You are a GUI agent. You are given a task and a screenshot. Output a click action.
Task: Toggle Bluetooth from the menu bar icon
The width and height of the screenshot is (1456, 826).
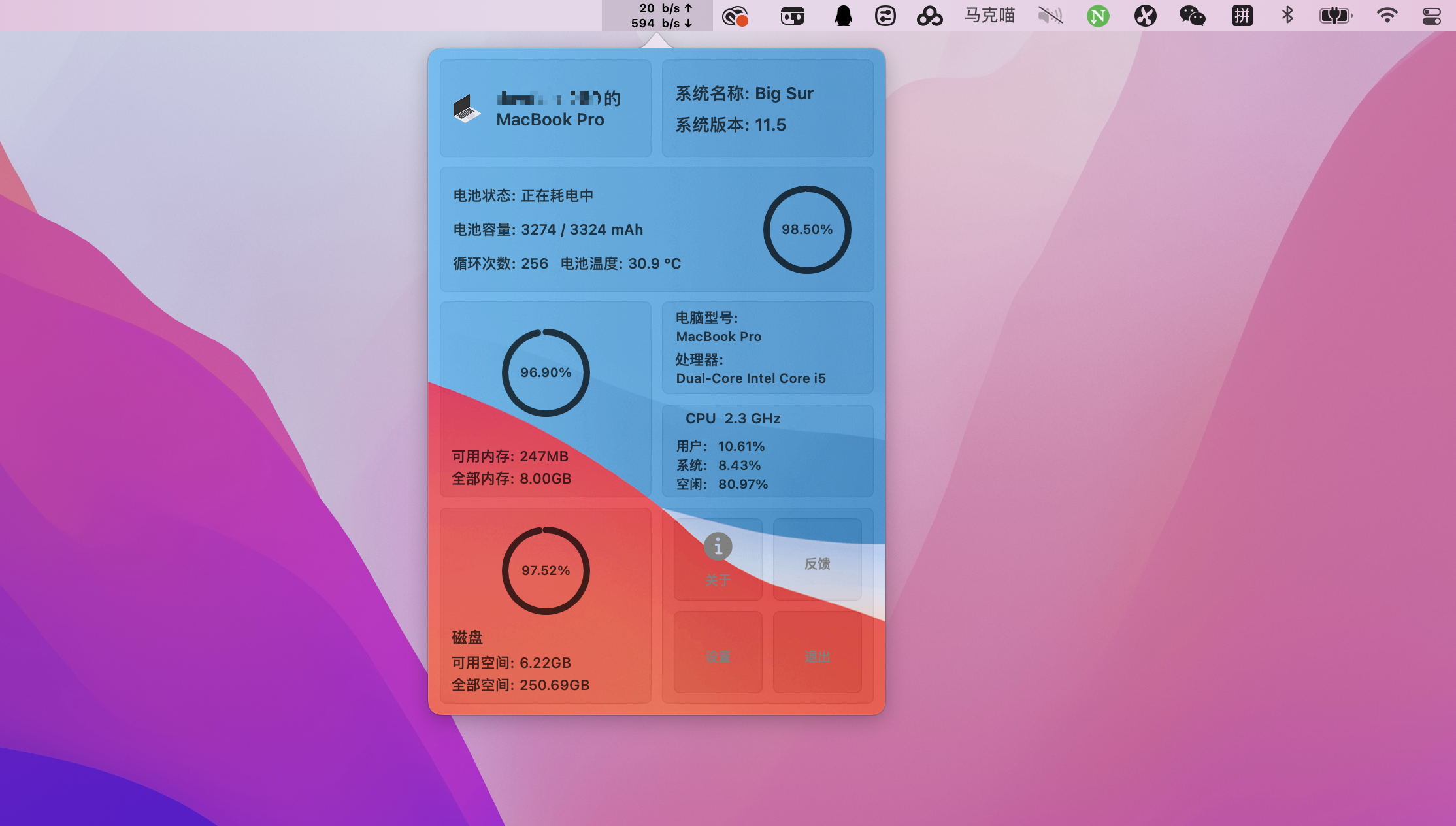(1287, 16)
